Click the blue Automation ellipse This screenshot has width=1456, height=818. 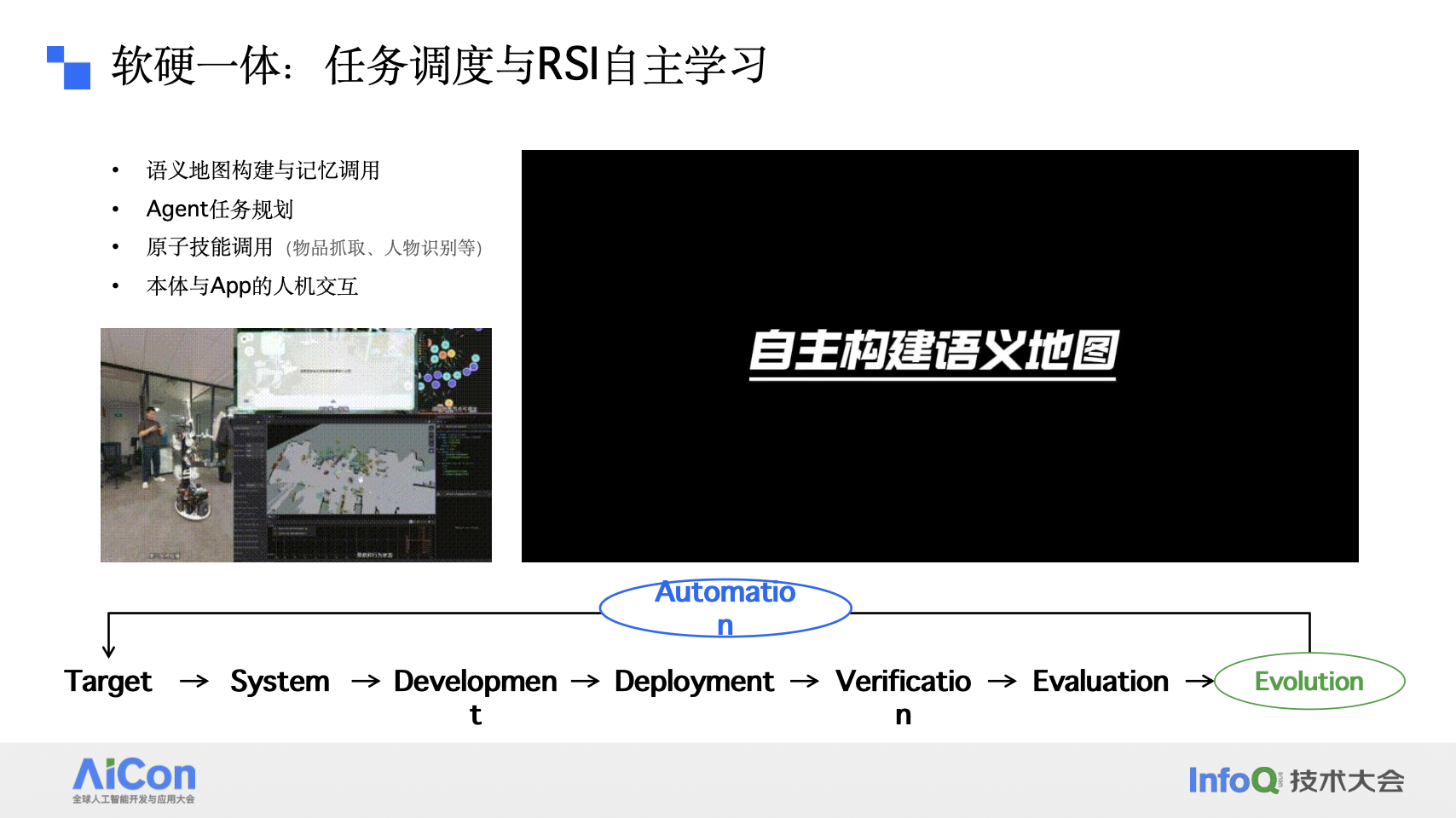tap(725, 608)
